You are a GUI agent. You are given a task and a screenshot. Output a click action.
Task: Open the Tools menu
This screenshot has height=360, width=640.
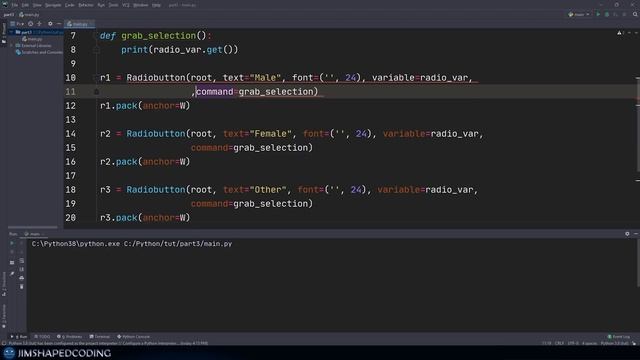113,5
